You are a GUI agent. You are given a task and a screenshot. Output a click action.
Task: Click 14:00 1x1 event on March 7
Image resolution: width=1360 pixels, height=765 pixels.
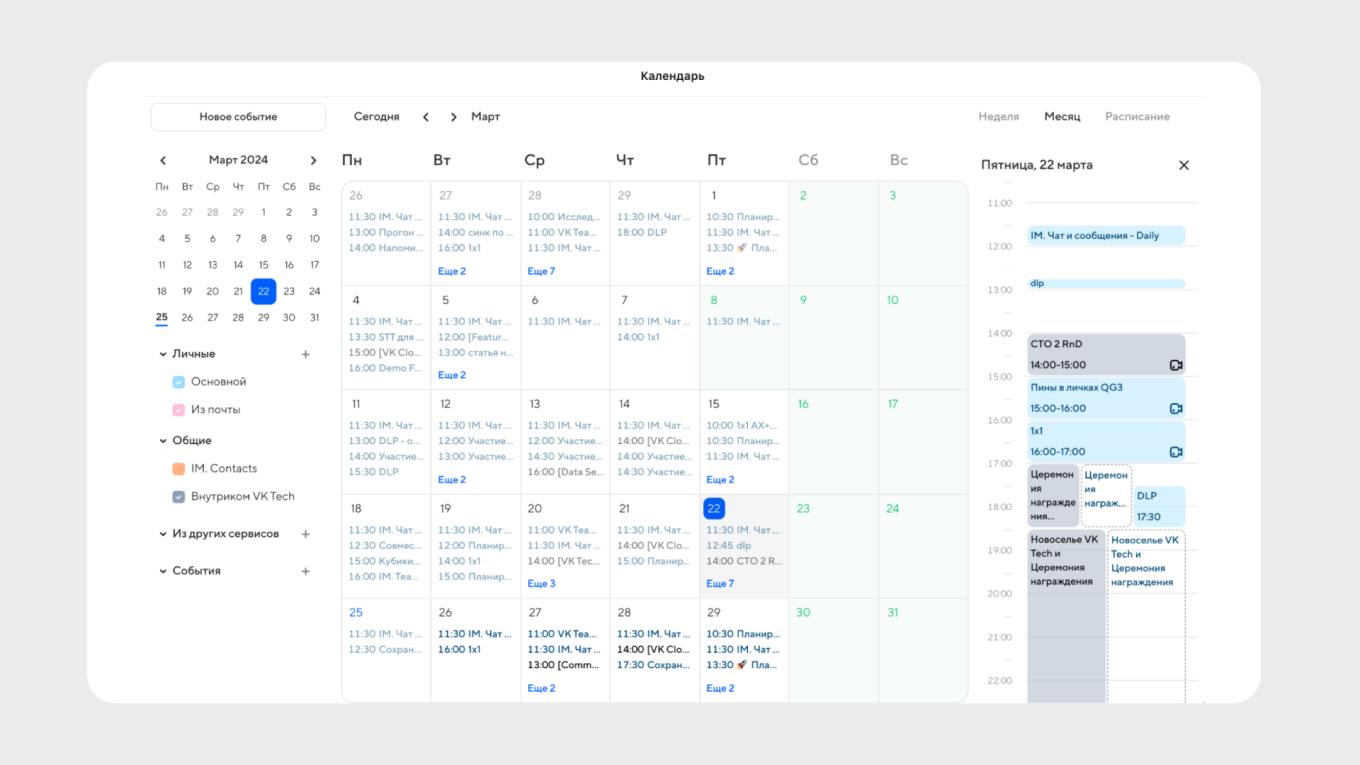pos(638,337)
